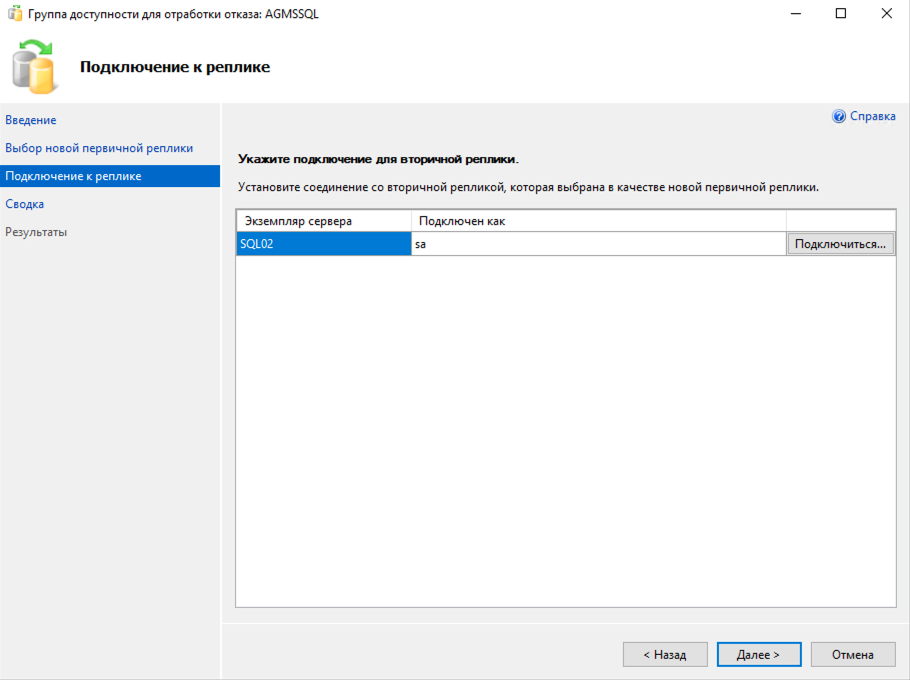Open the Справка help link
Screen dimensions: 910x680
pos(872,117)
